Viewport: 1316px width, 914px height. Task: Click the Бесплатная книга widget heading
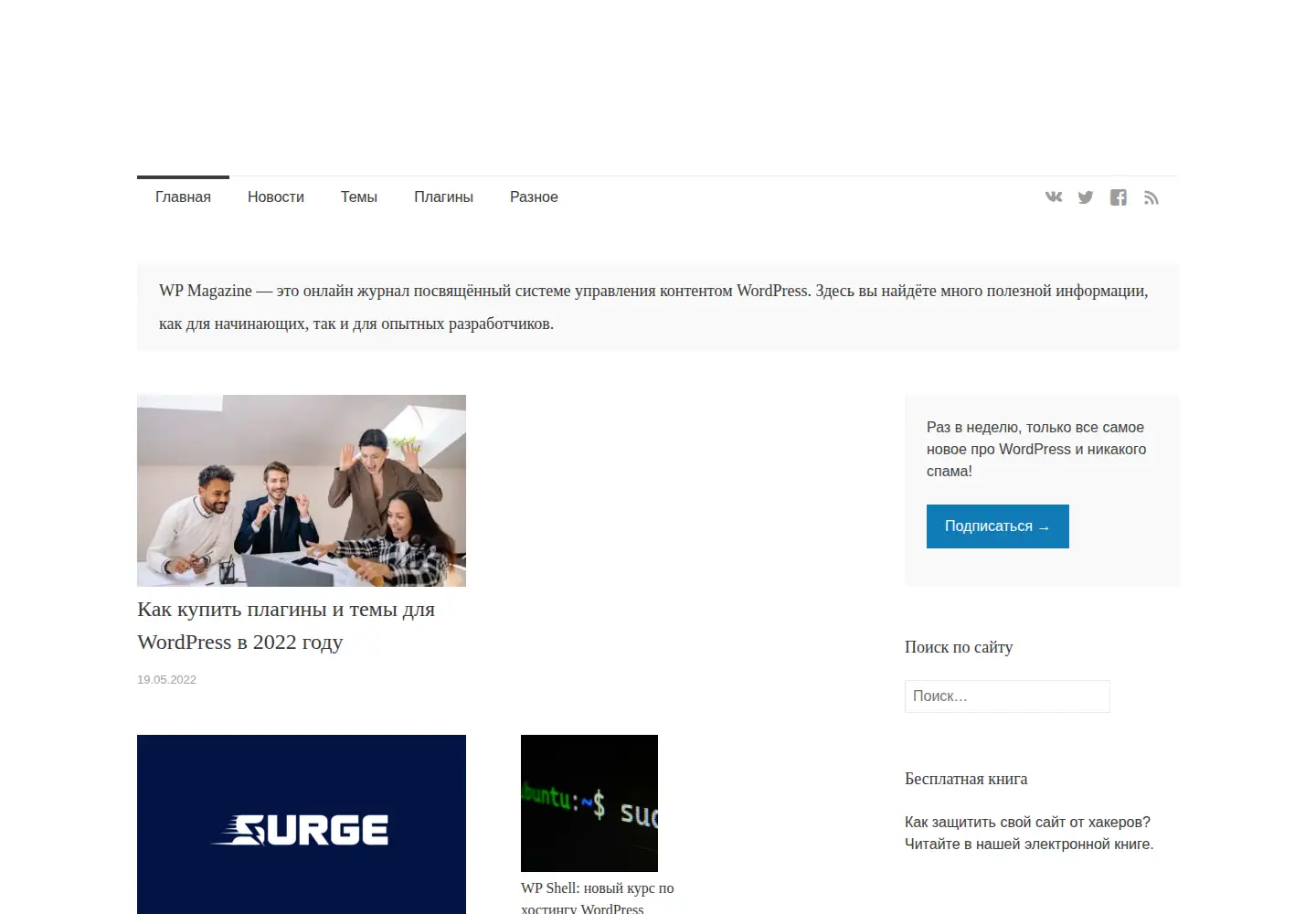[966, 779]
